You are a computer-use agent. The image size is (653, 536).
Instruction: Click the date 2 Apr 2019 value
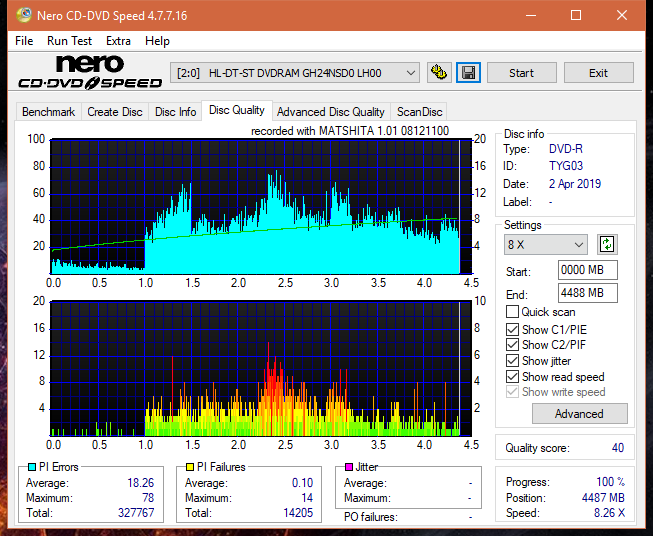[x=575, y=184]
